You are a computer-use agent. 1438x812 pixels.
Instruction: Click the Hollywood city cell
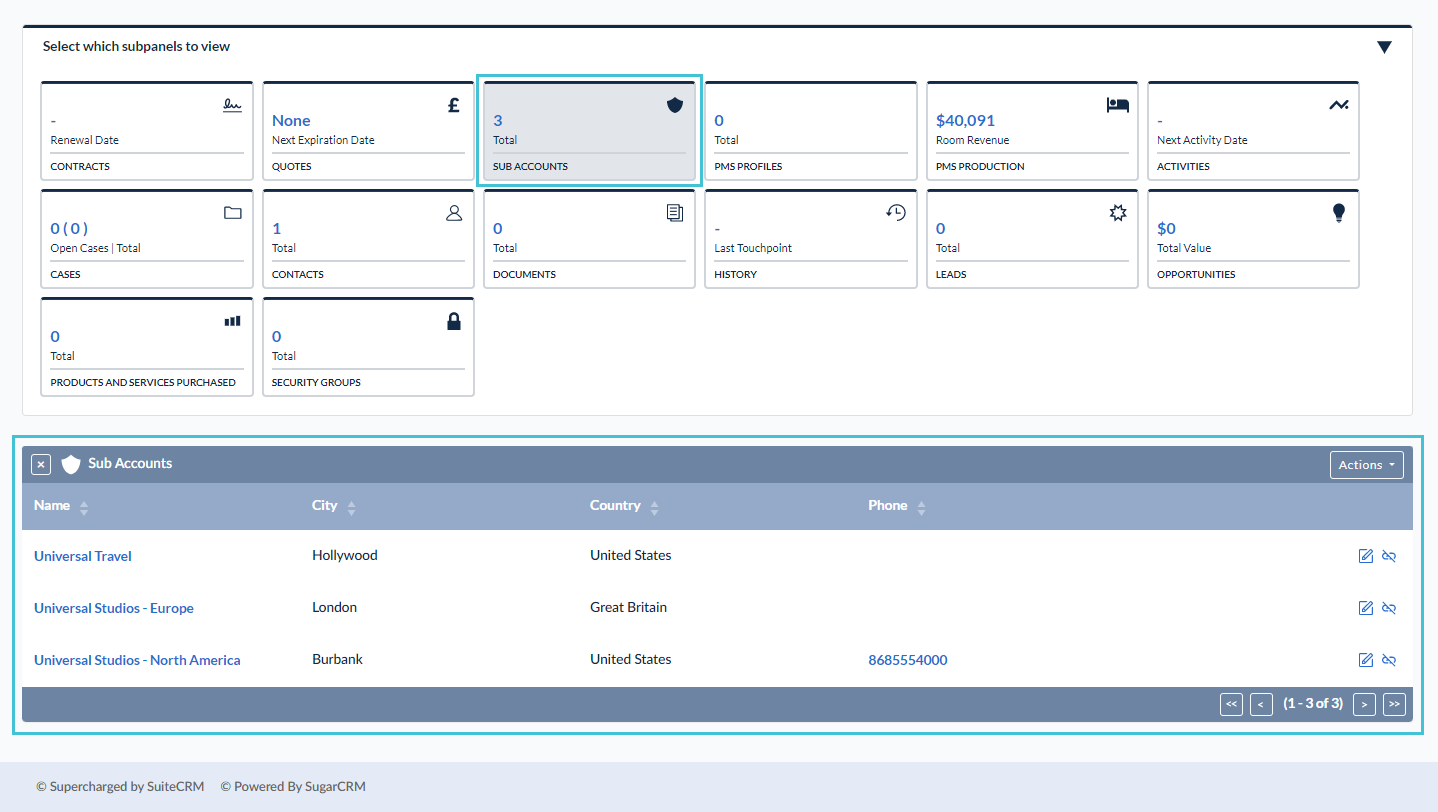[345, 555]
